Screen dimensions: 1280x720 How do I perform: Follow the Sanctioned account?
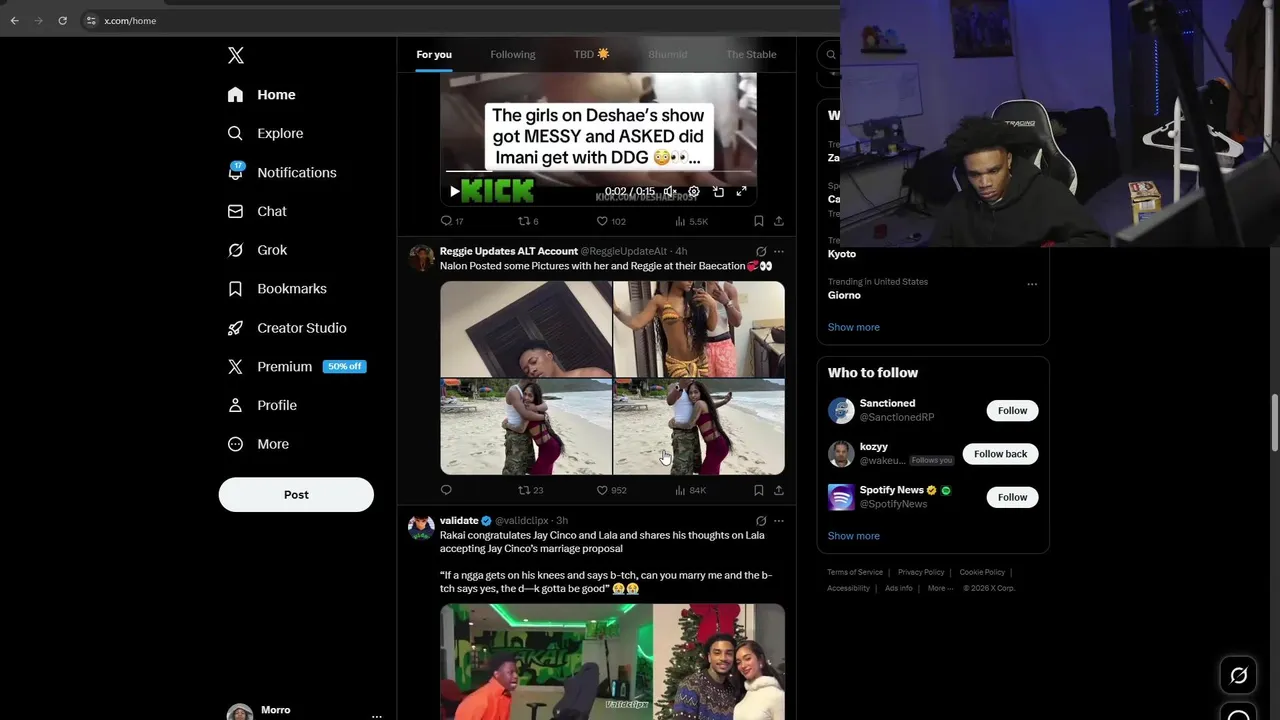tap(1012, 411)
